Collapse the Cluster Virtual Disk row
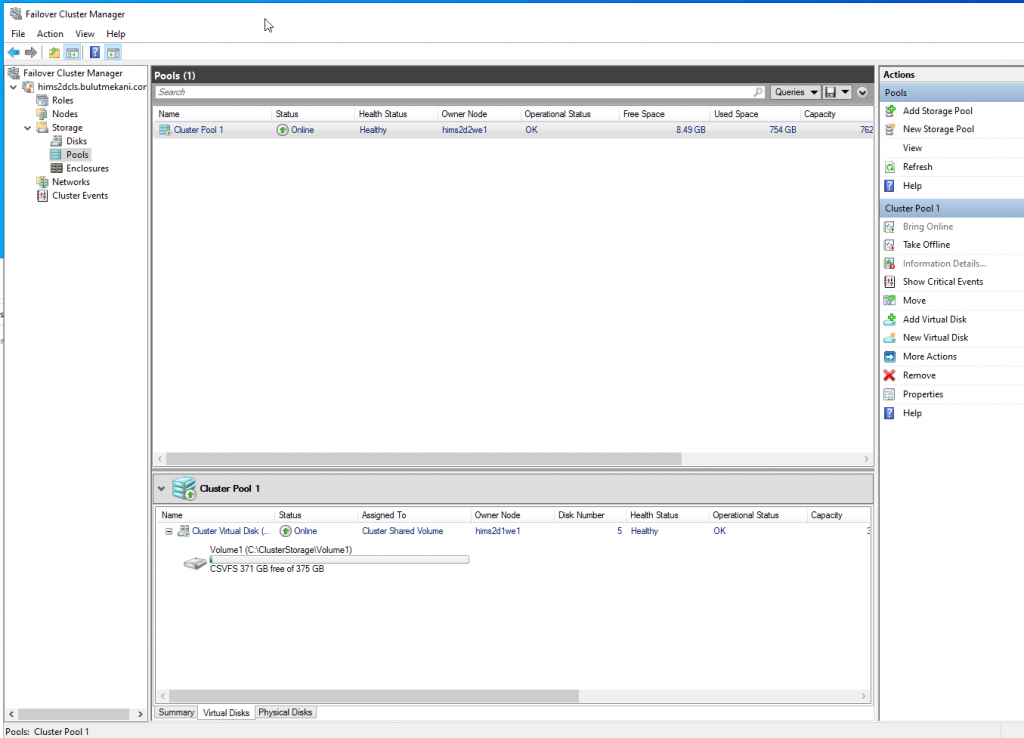This screenshot has height=738, width=1024. click(168, 532)
